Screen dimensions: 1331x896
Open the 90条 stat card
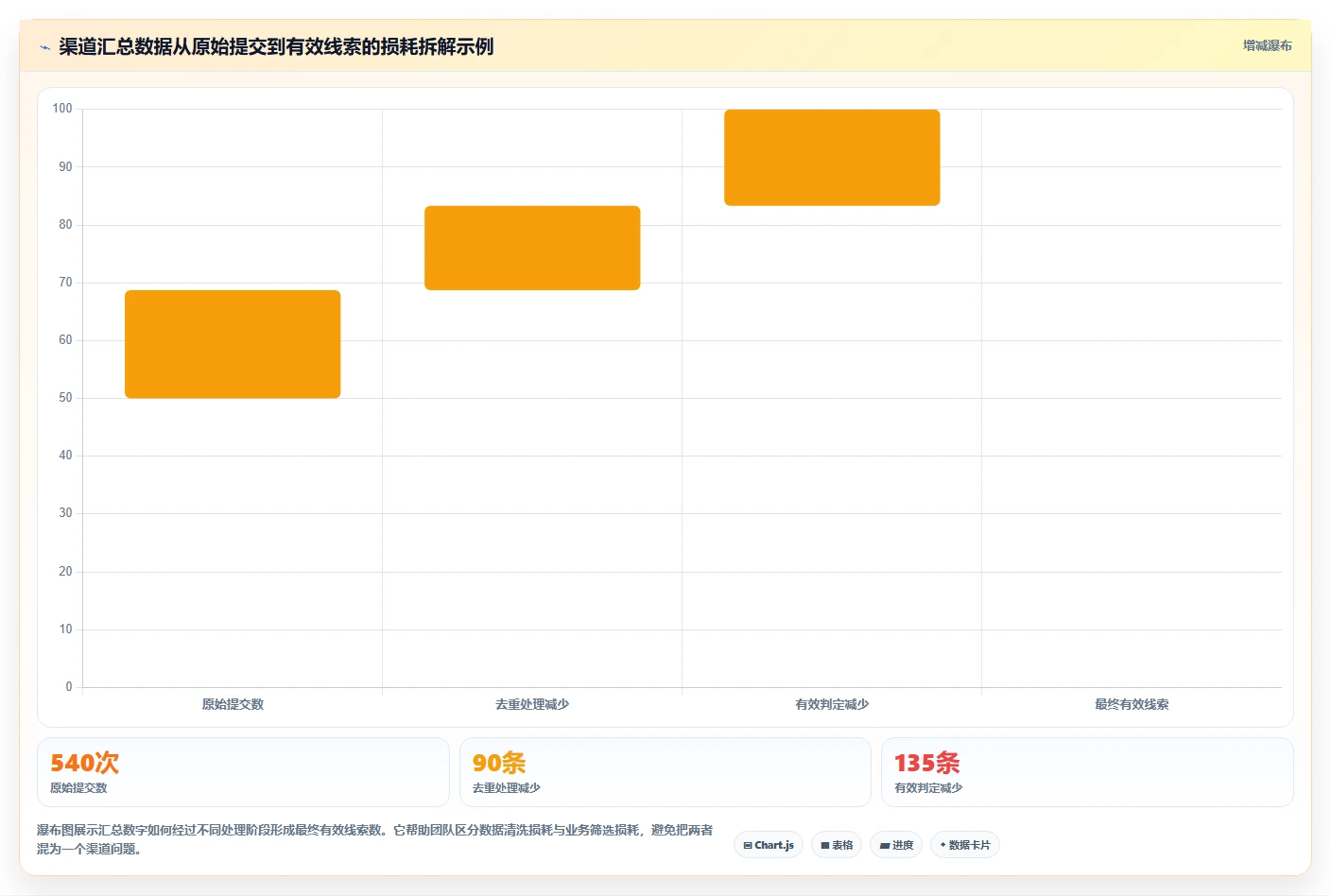[665, 772]
